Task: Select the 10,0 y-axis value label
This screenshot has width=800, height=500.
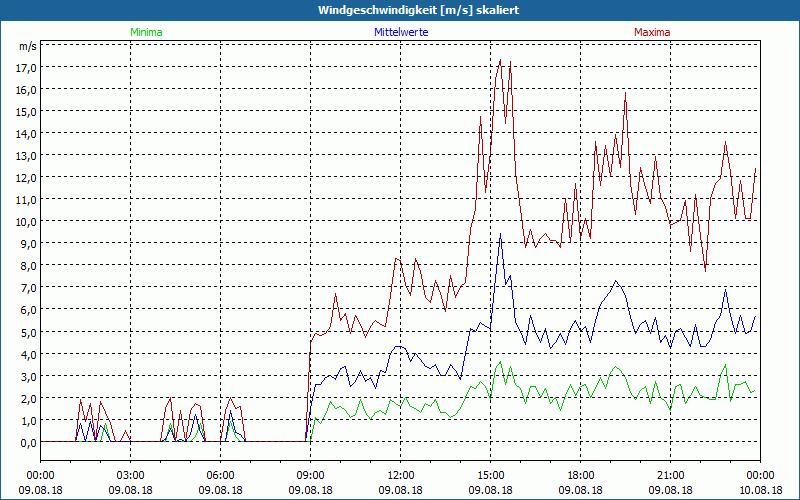Action: tap(26, 221)
